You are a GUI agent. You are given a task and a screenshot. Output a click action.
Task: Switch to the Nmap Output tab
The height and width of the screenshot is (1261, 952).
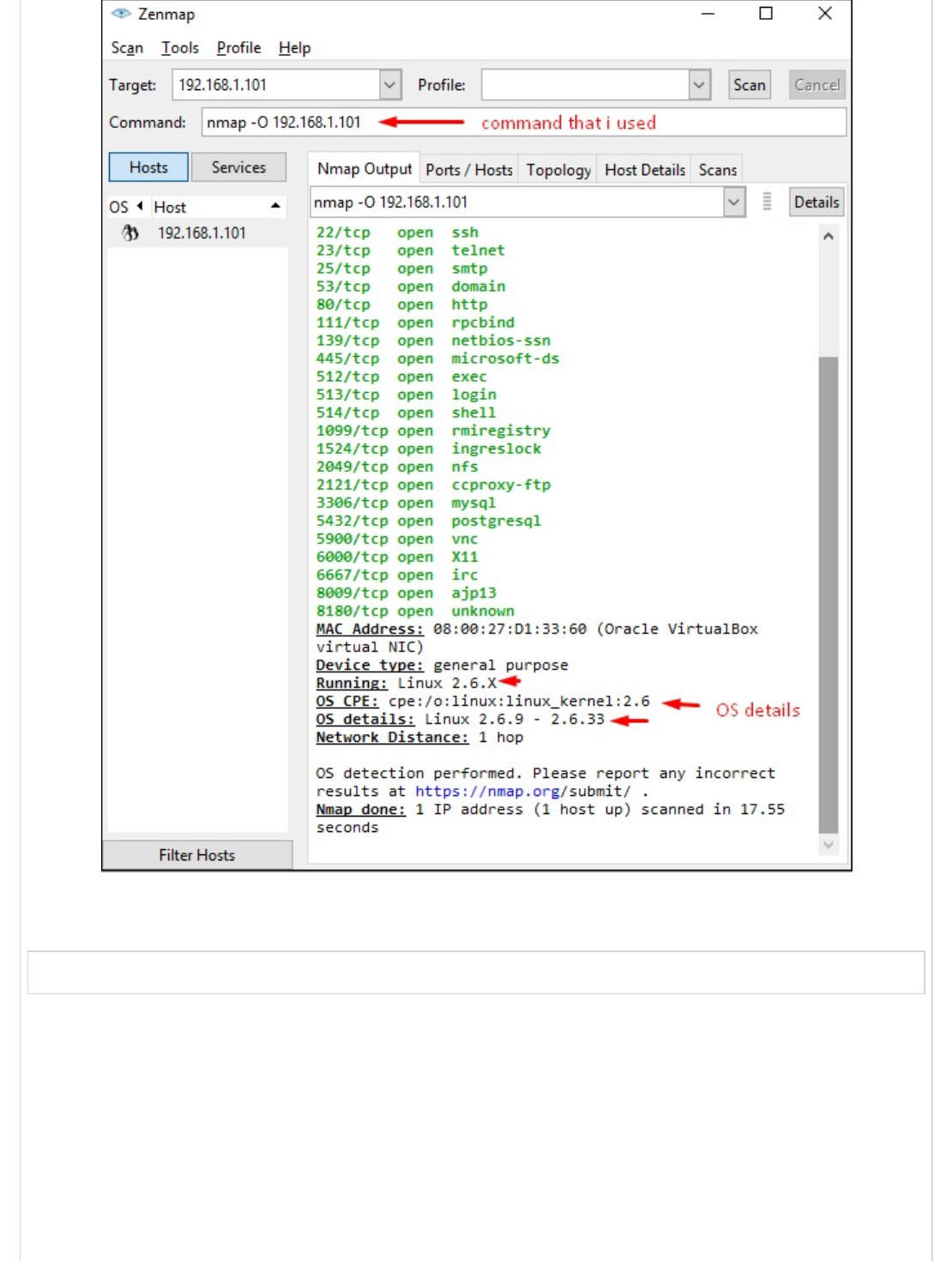click(x=365, y=169)
